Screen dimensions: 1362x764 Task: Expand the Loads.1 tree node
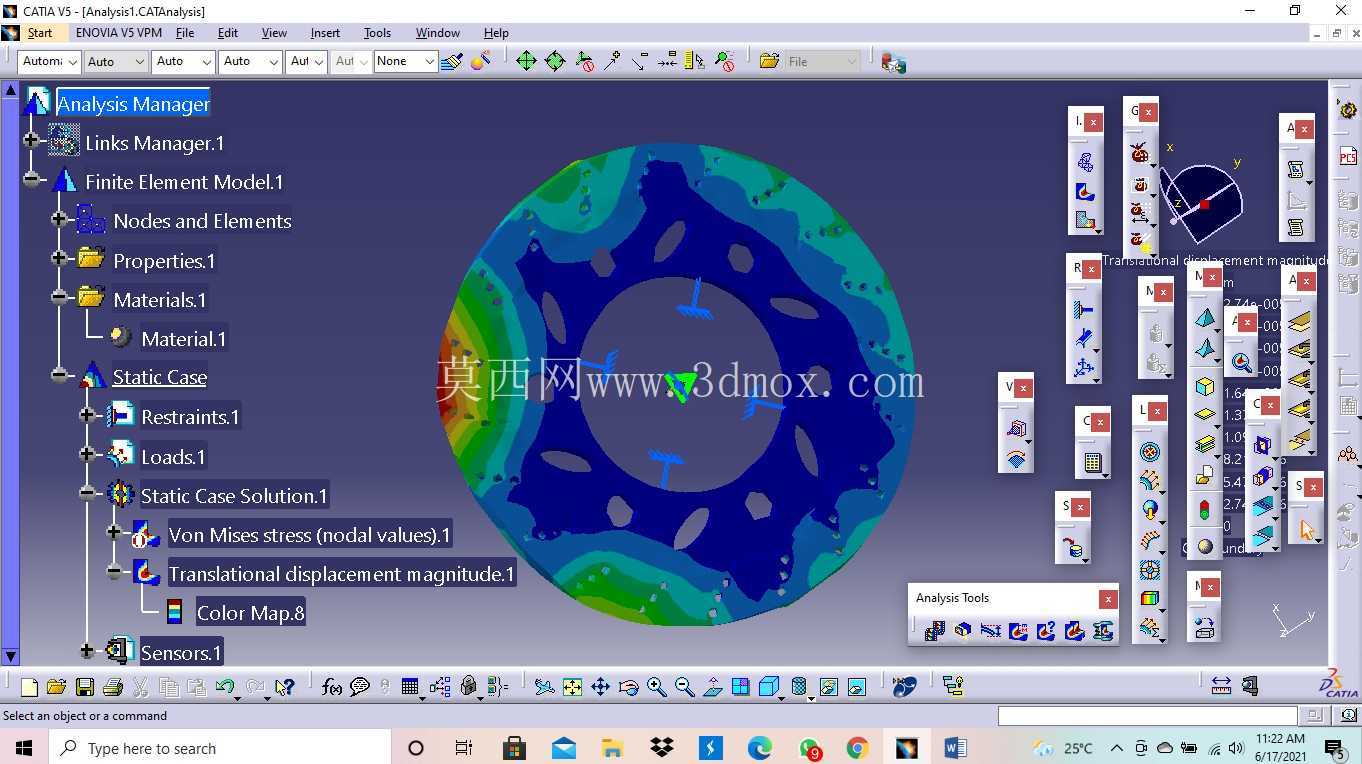pos(87,456)
